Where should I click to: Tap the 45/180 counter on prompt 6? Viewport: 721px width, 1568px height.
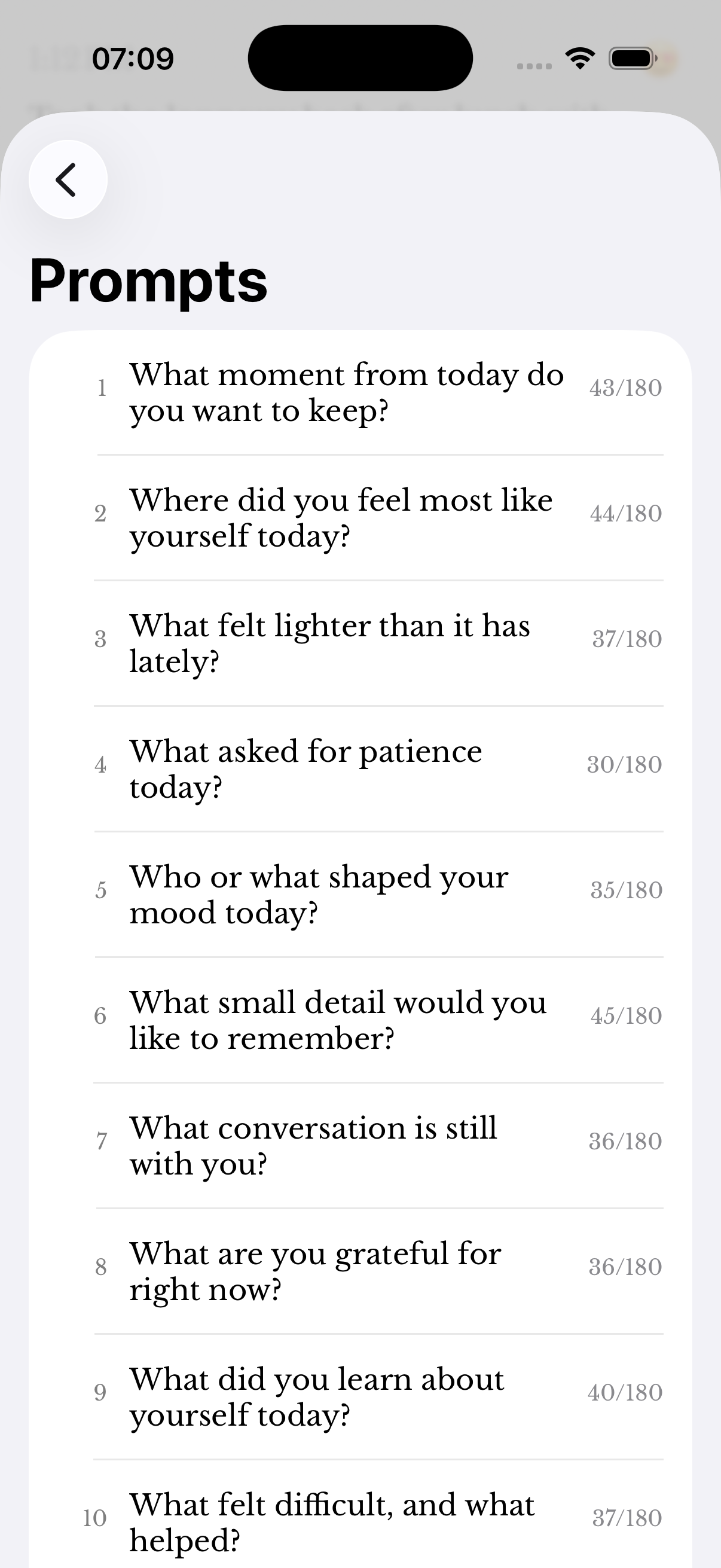(626, 1015)
